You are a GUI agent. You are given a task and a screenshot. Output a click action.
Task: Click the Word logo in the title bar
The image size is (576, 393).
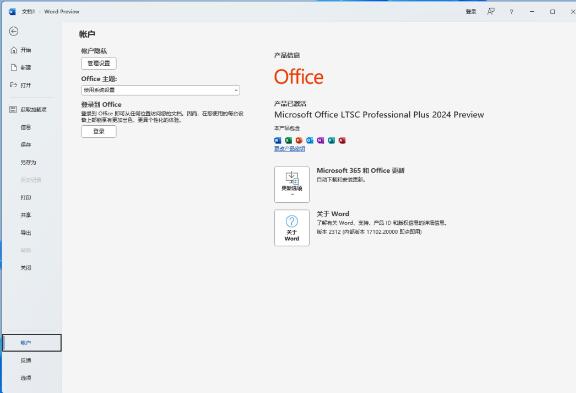coord(12,12)
